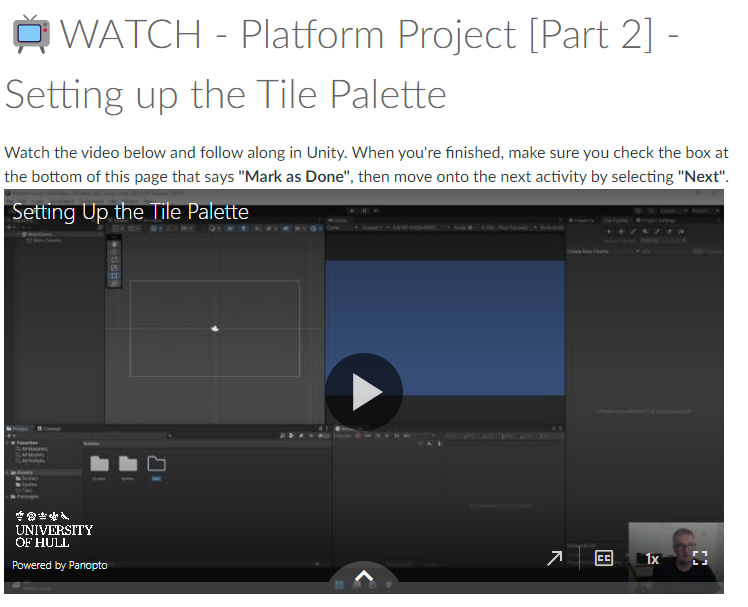Switch to the Tile Palette tab
Image resolution: width=748 pixels, height=607 pixels.
click(615, 220)
